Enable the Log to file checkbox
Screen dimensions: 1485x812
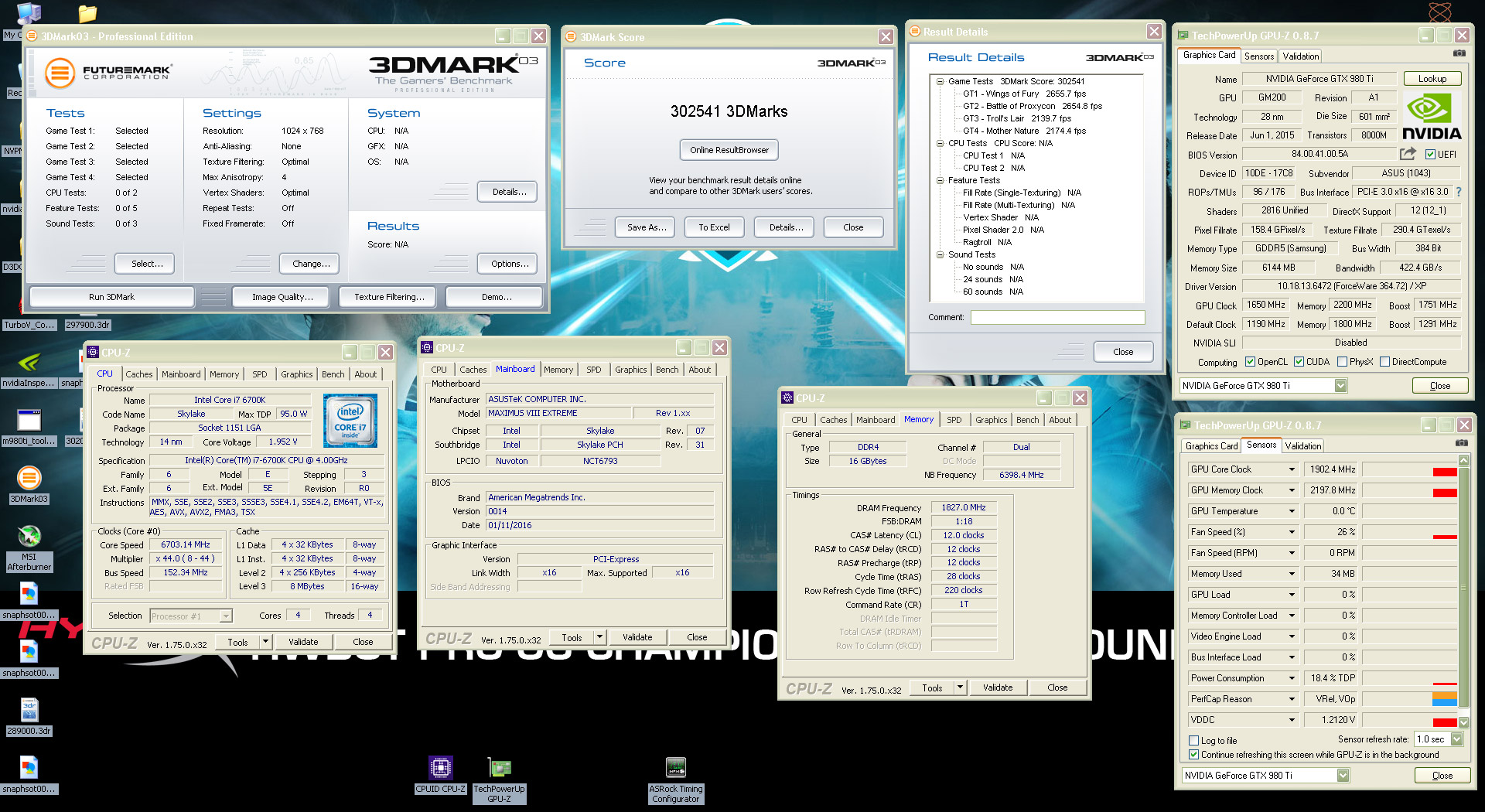1194,740
